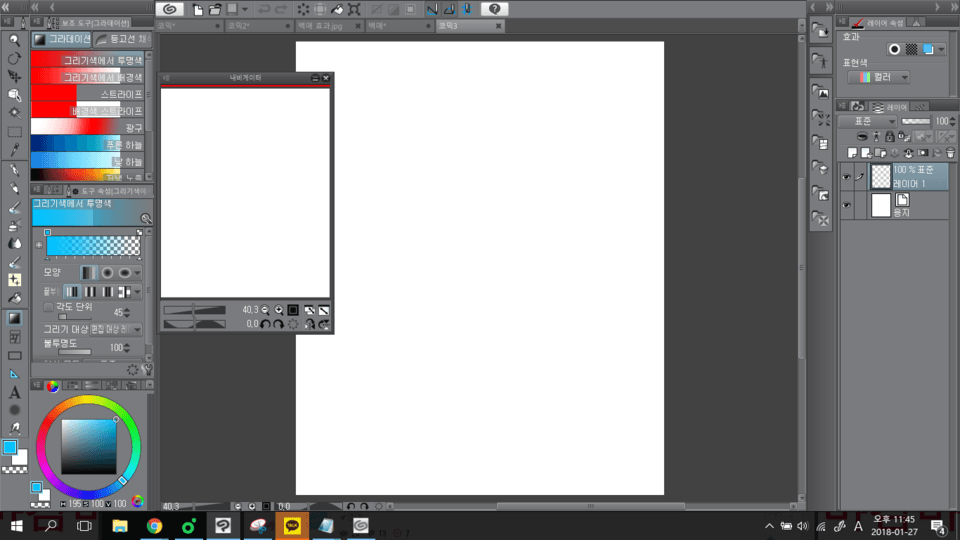Enable the 각도 단위 checkbox

48,307
